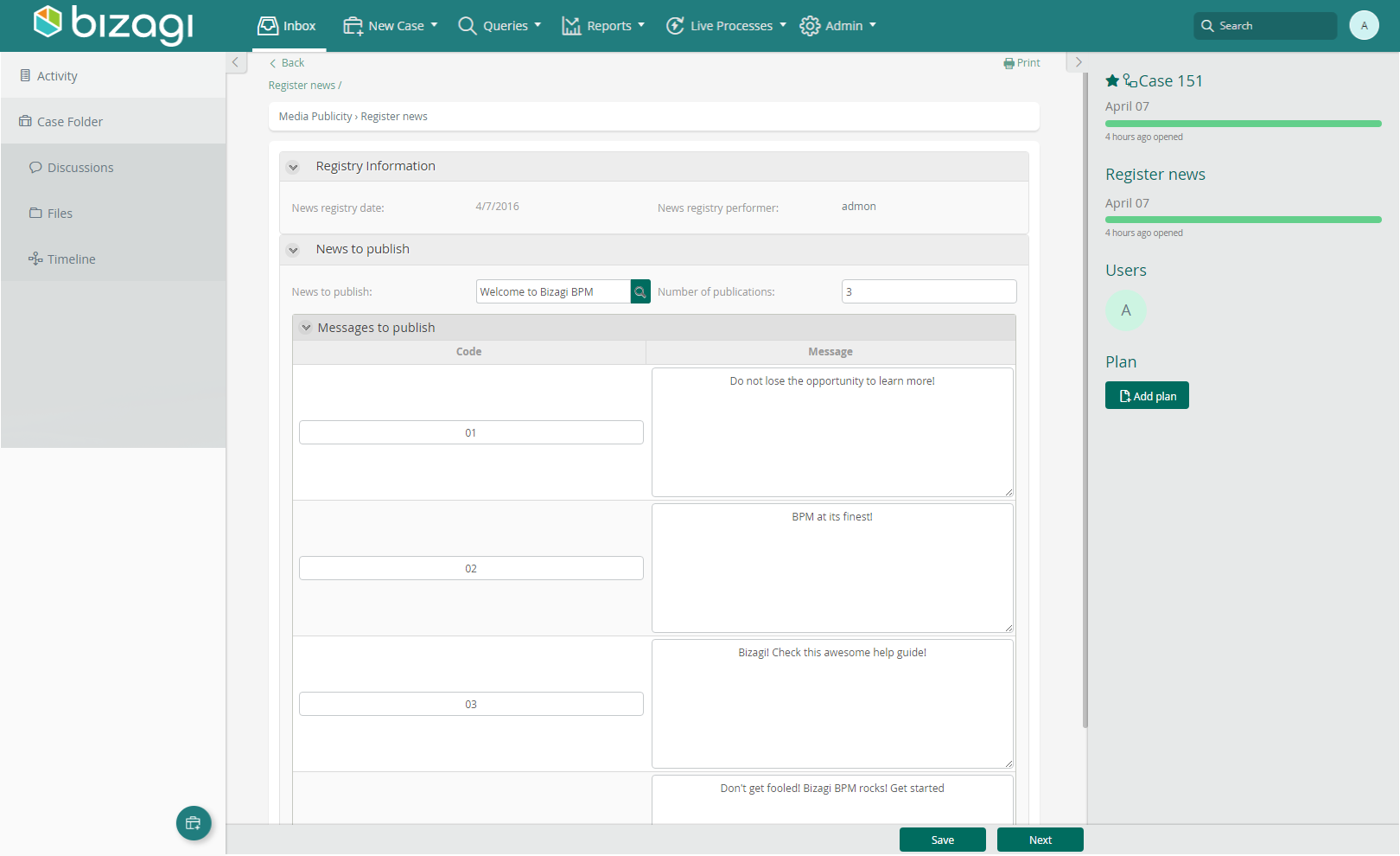
Task: Collapse the Registry Information section
Action: click(293, 167)
